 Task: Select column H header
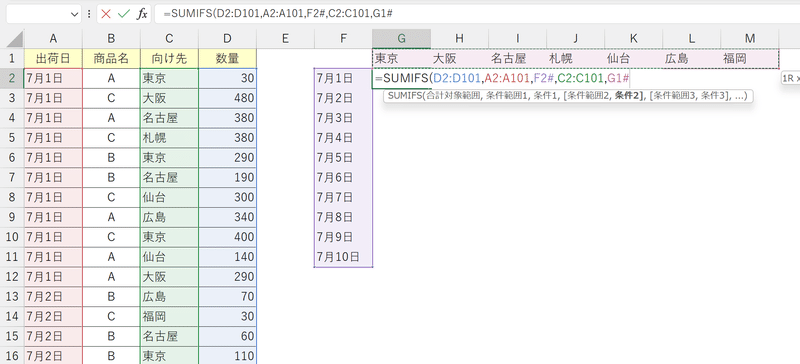click(460, 38)
